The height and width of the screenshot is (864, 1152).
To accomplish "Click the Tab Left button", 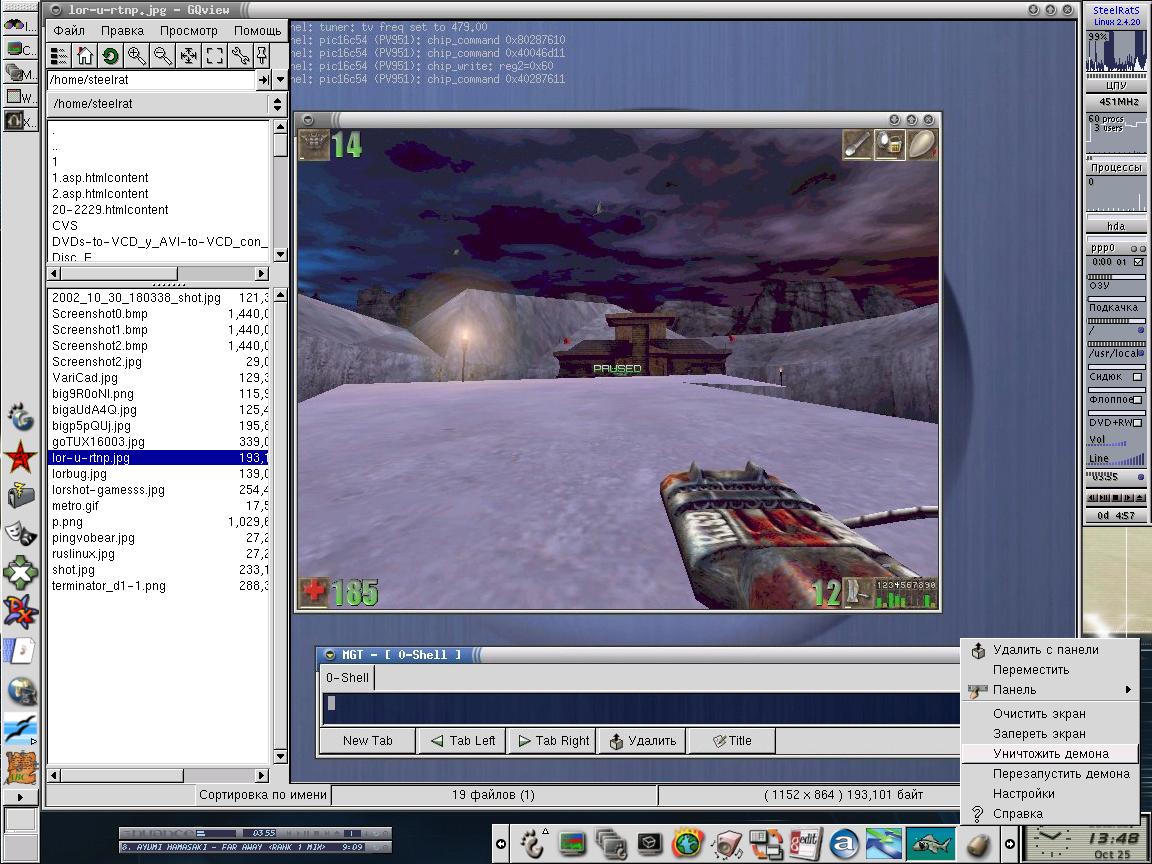I will click(462, 741).
